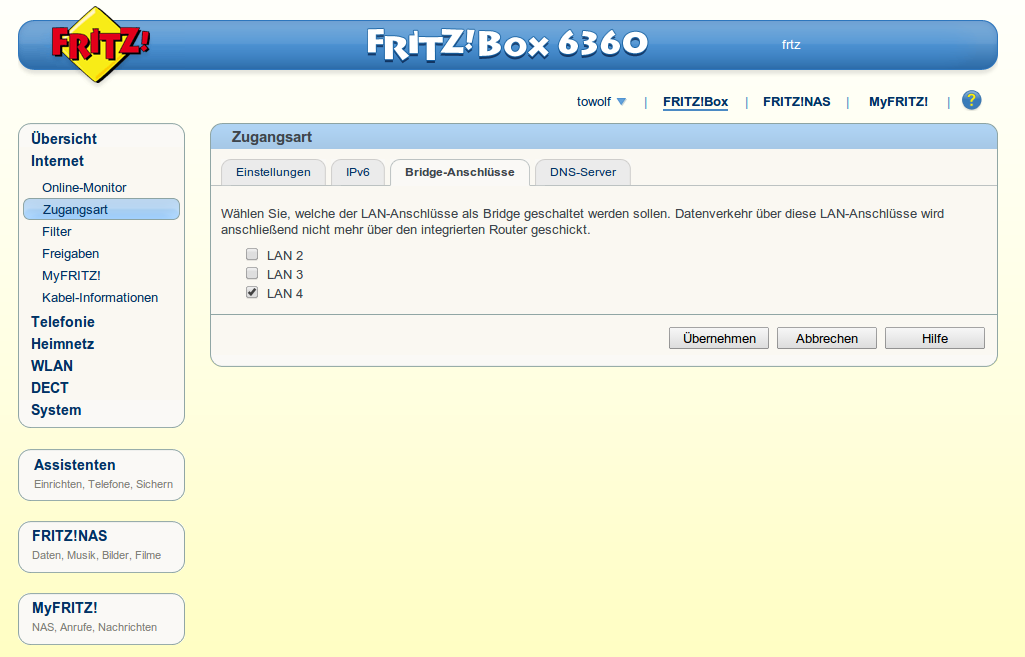This screenshot has width=1025, height=657.
Task: Open the MyFRITZ! header link
Action: pos(897,102)
